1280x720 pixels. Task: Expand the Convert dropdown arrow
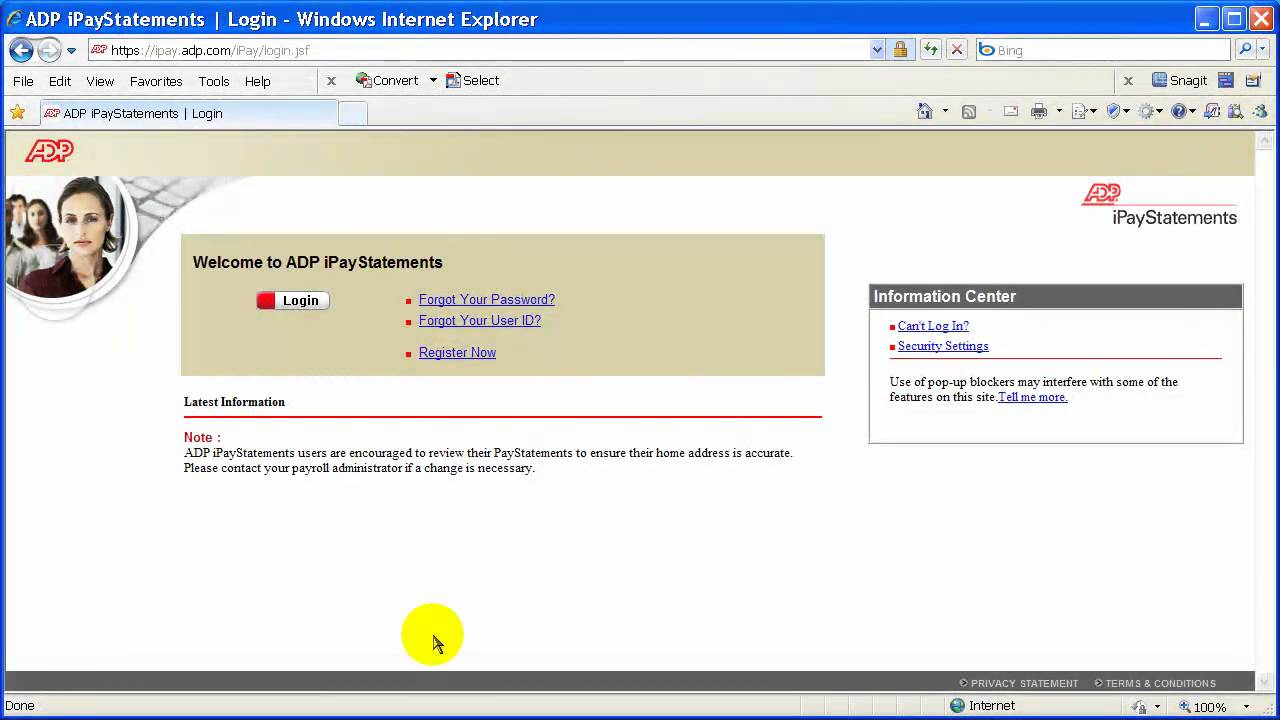coord(433,80)
